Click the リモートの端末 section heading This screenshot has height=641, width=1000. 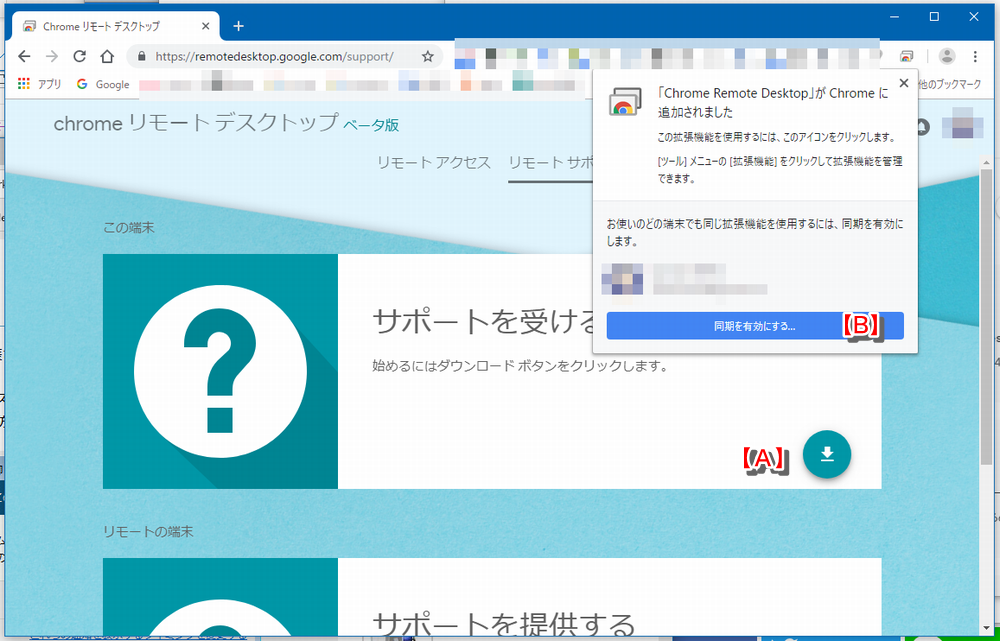point(148,532)
